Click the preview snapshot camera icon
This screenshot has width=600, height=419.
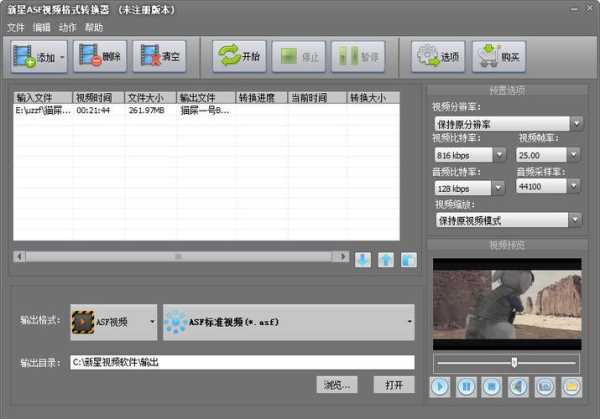545,387
